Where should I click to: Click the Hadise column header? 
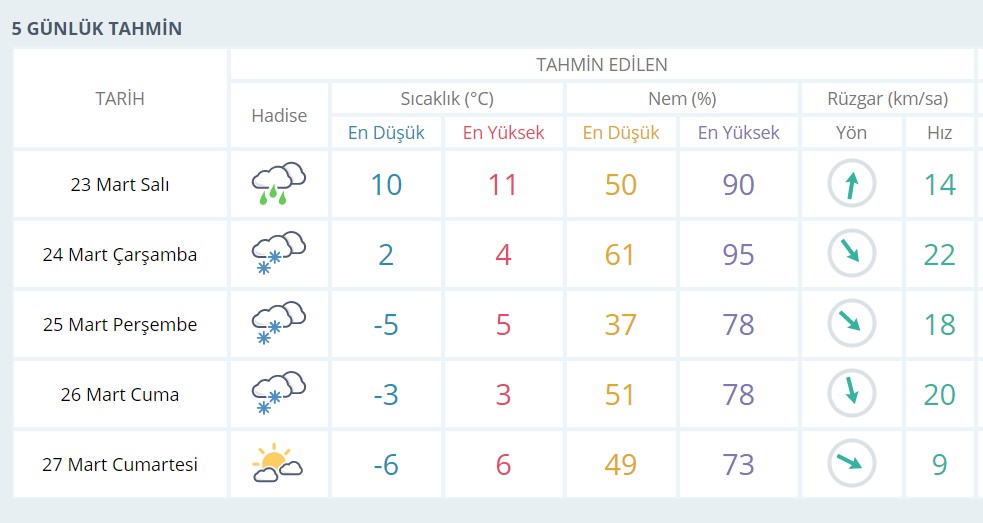[279, 115]
